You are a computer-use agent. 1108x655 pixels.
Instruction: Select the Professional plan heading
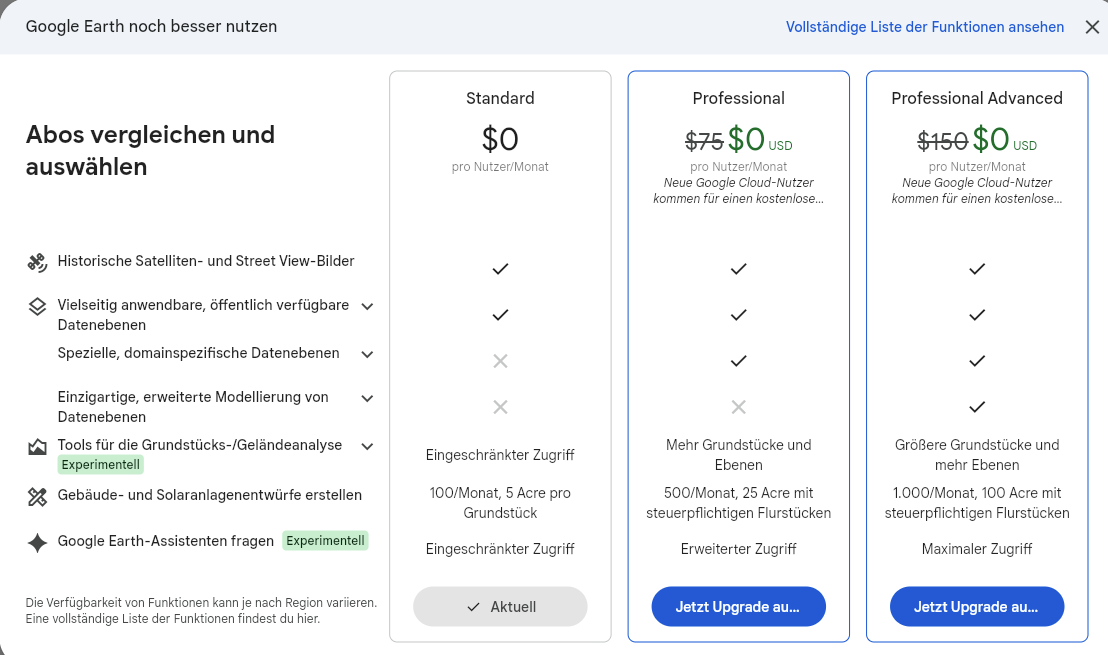(x=738, y=98)
